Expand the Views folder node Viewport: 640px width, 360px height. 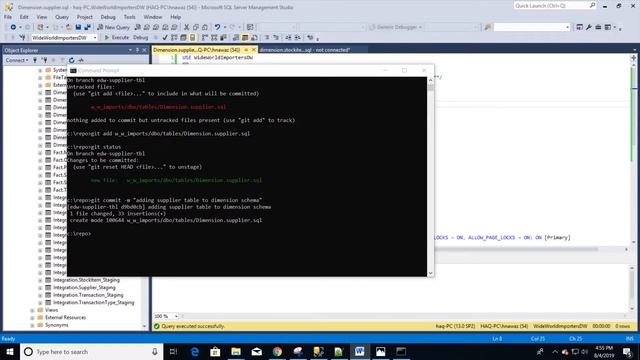32,310
